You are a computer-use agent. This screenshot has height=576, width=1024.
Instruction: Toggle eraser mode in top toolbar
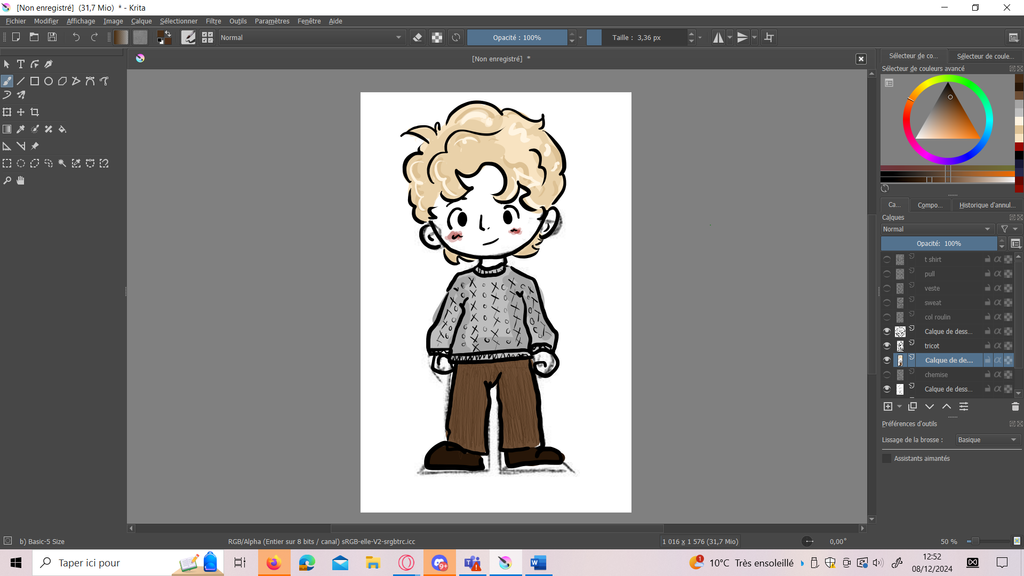tap(418, 37)
